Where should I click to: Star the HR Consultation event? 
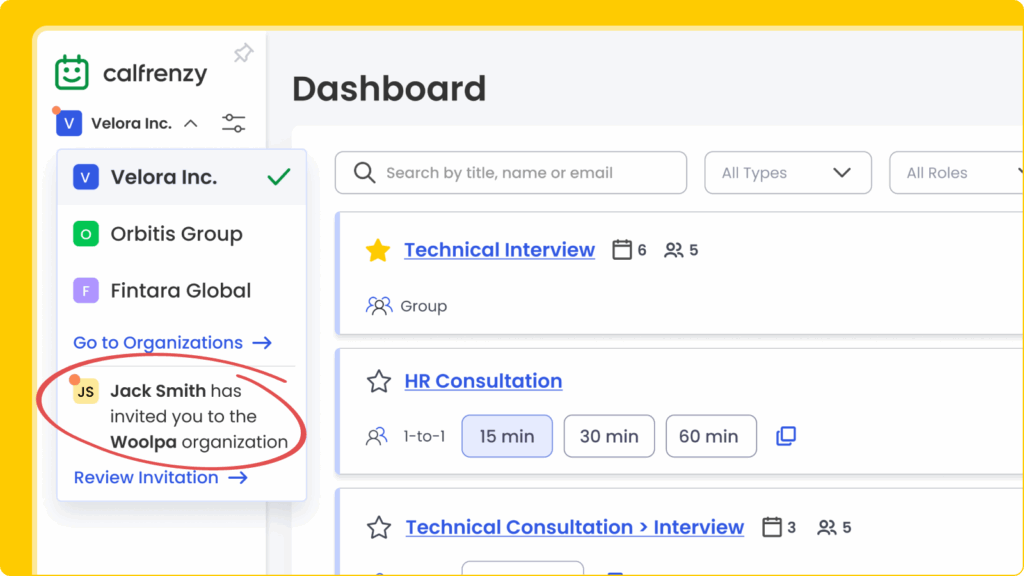(378, 381)
